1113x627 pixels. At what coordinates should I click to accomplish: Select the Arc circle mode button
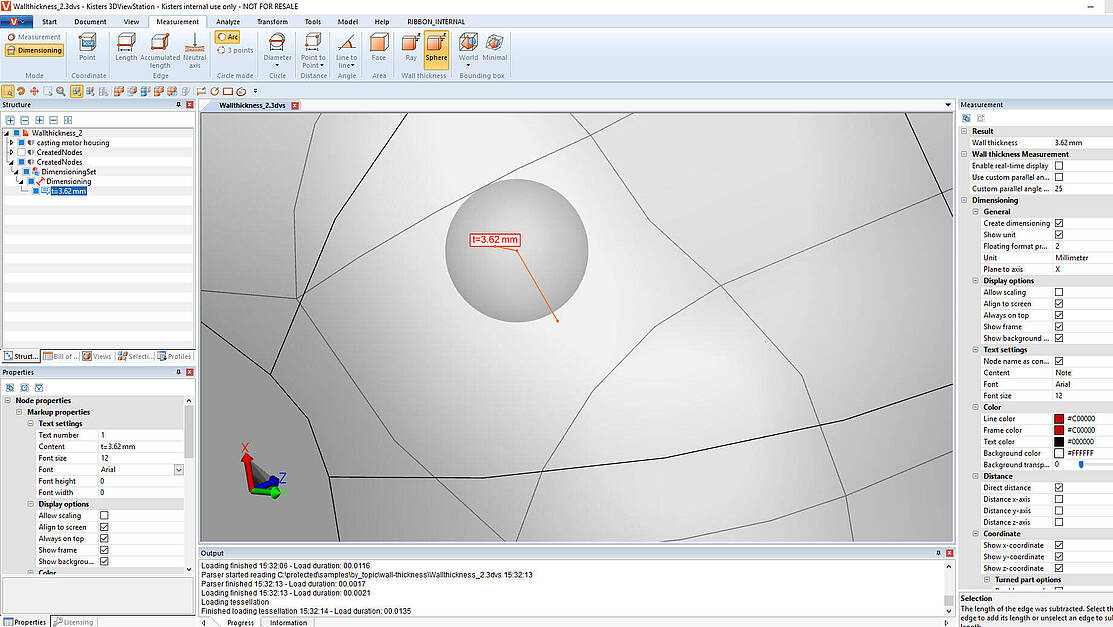point(228,37)
